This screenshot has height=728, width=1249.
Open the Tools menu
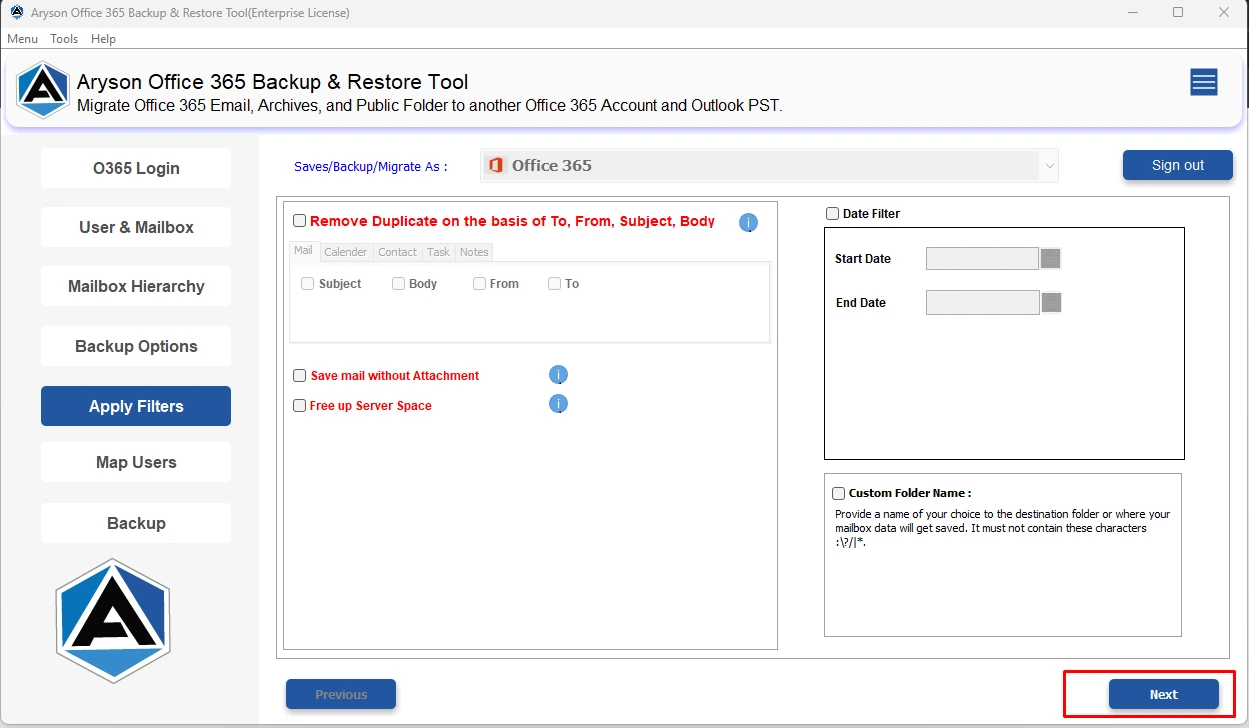[x=64, y=39]
